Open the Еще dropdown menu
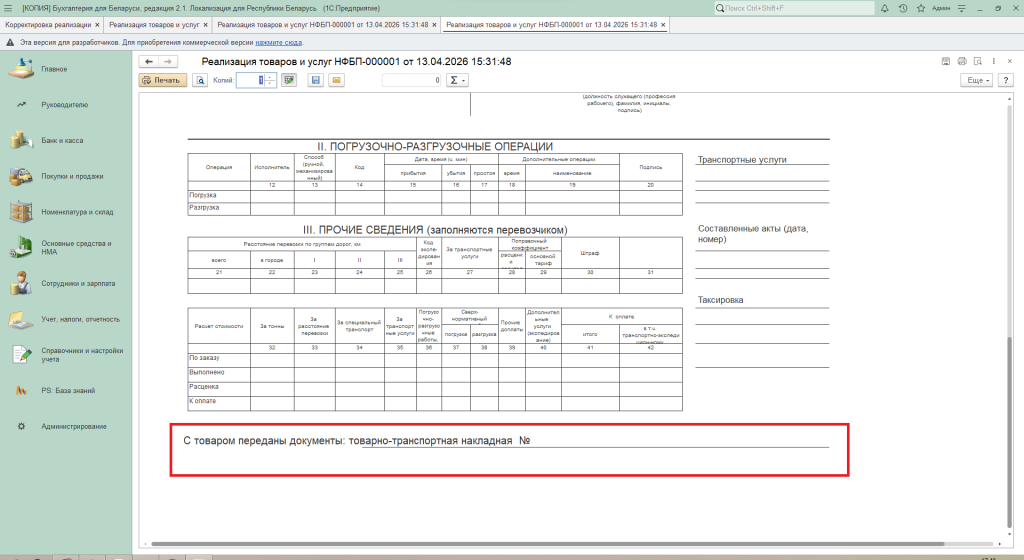Image resolution: width=1024 pixels, height=560 pixels. 975,80
